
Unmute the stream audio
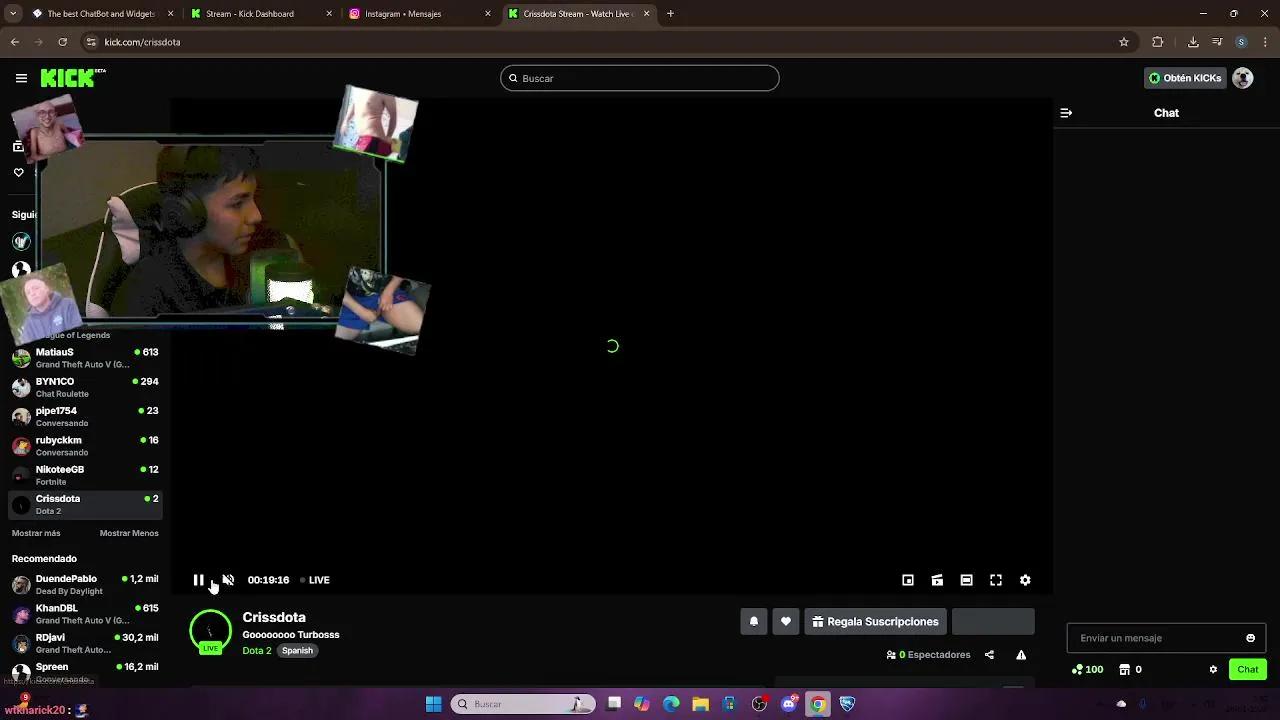tap(228, 580)
